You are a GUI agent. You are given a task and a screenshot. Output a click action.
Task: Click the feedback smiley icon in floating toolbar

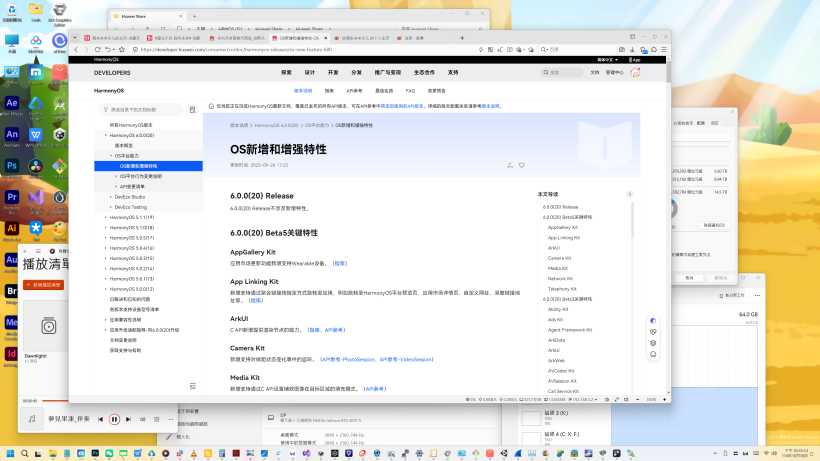coord(653,354)
